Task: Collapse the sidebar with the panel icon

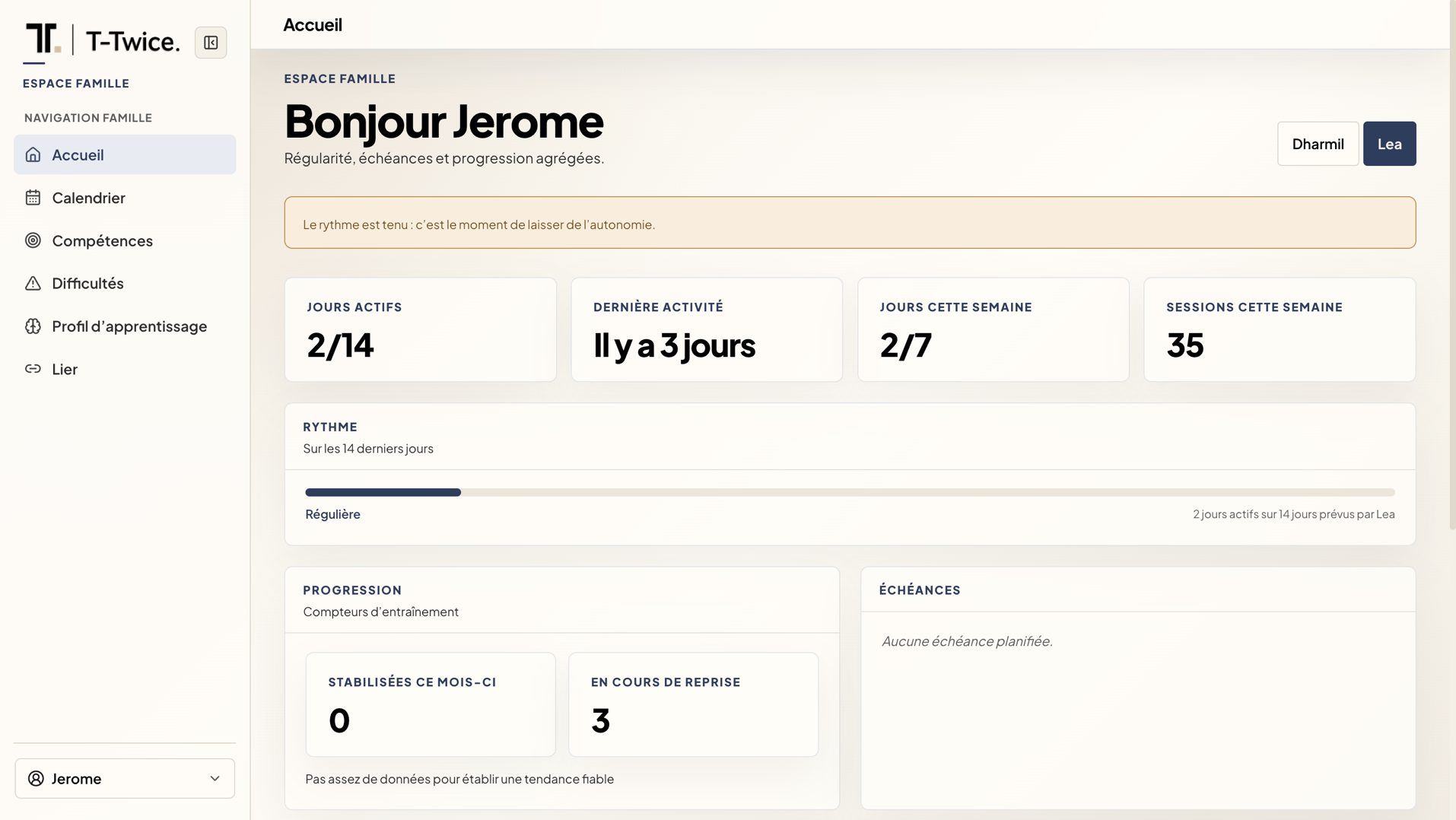Action: pos(211,43)
